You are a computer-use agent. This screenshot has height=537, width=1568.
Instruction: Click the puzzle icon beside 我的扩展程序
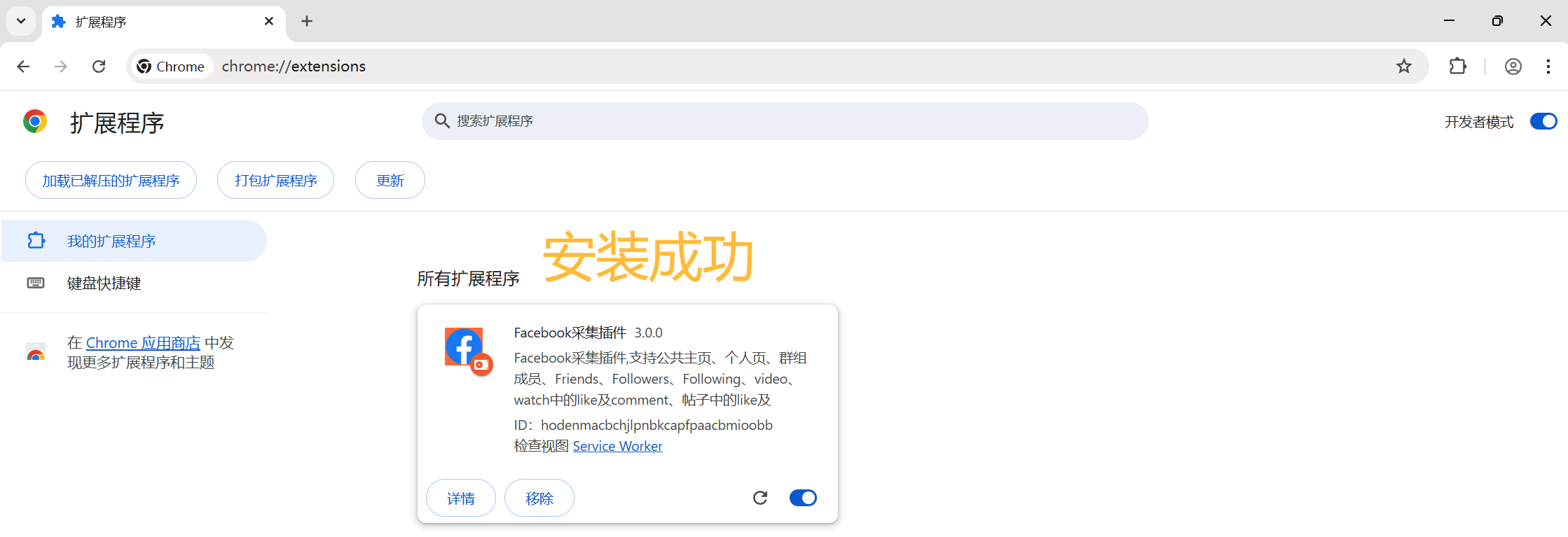pos(36,241)
